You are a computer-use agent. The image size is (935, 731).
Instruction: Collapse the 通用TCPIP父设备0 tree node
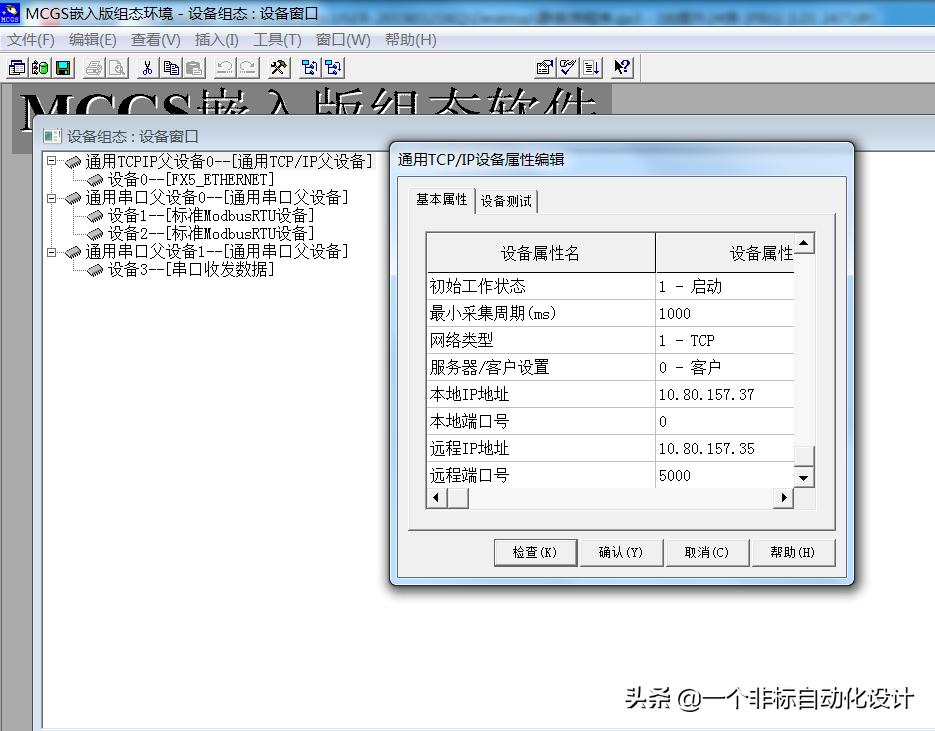point(51,162)
